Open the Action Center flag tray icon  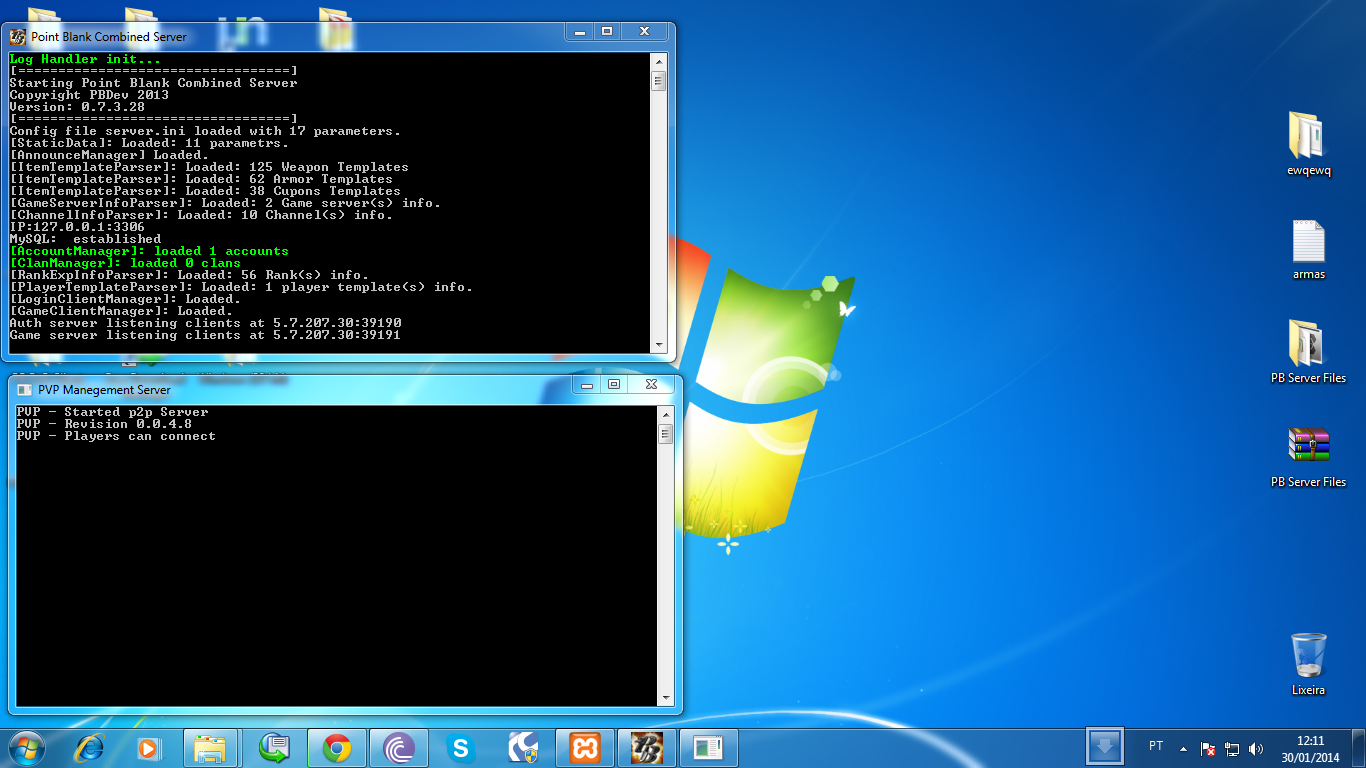pos(1207,748)
